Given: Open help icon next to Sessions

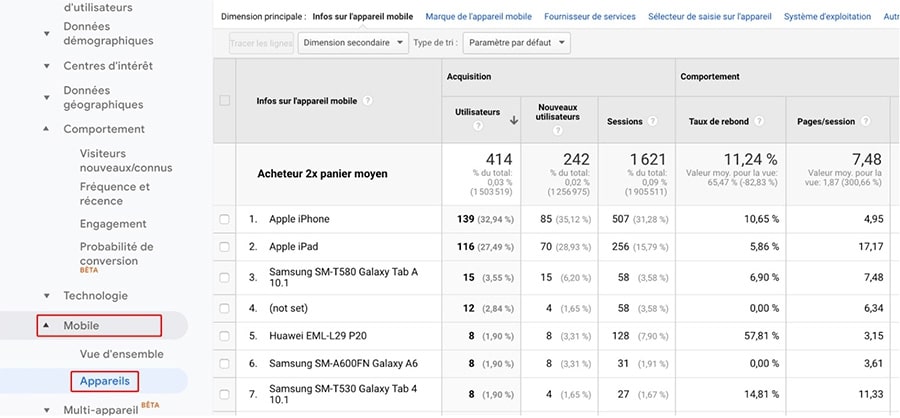Looking at the screenshot, I should coord(652,121).
